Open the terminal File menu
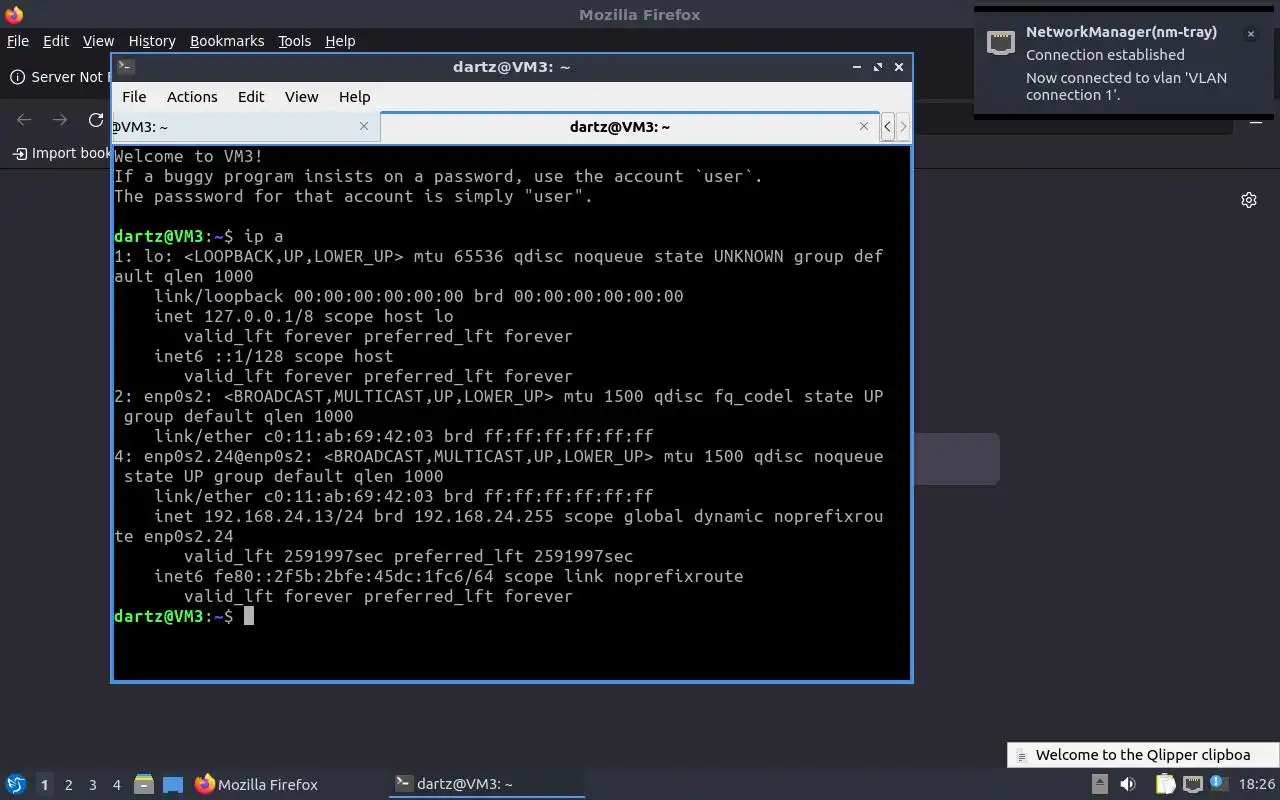Image resolution: width=1280 pixels, height=800 pixels. [x=134, y=97]
